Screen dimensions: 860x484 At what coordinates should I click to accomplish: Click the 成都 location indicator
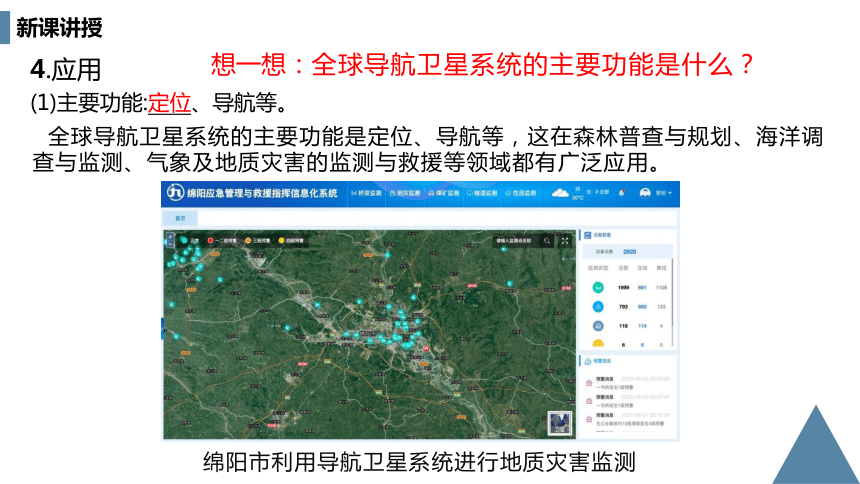click(601, 192)
